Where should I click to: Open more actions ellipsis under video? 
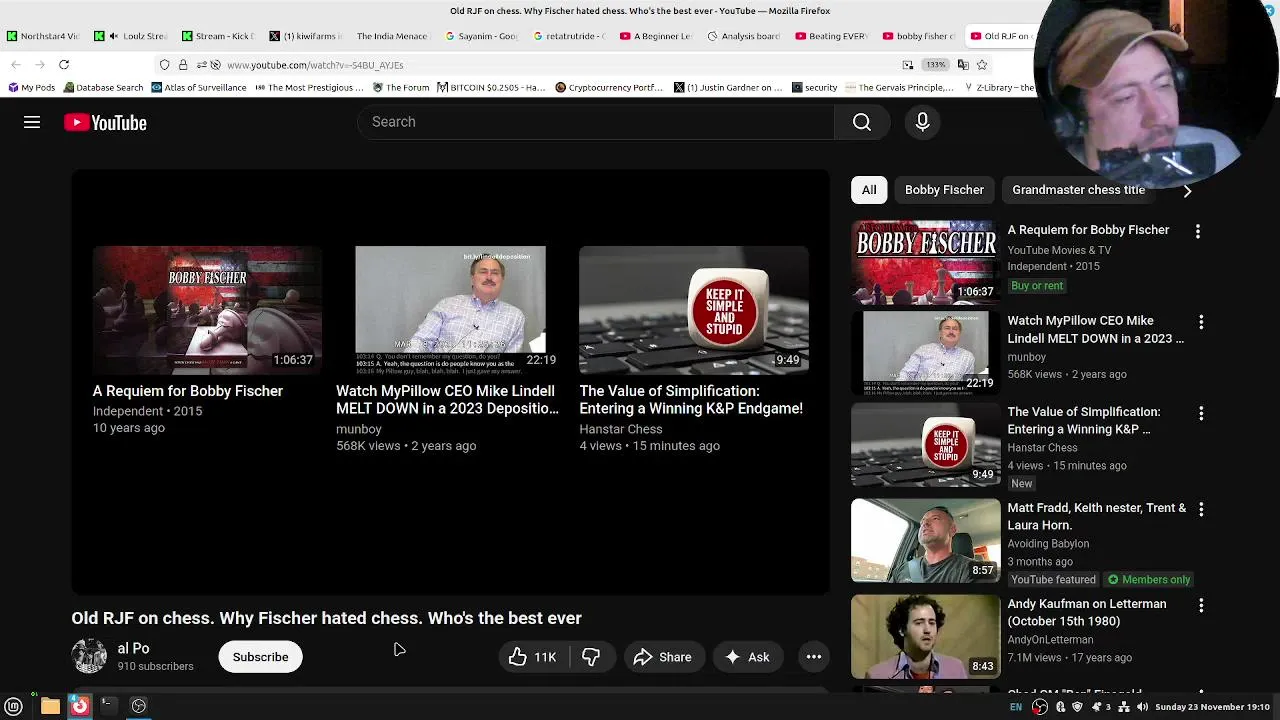(814, 657)
